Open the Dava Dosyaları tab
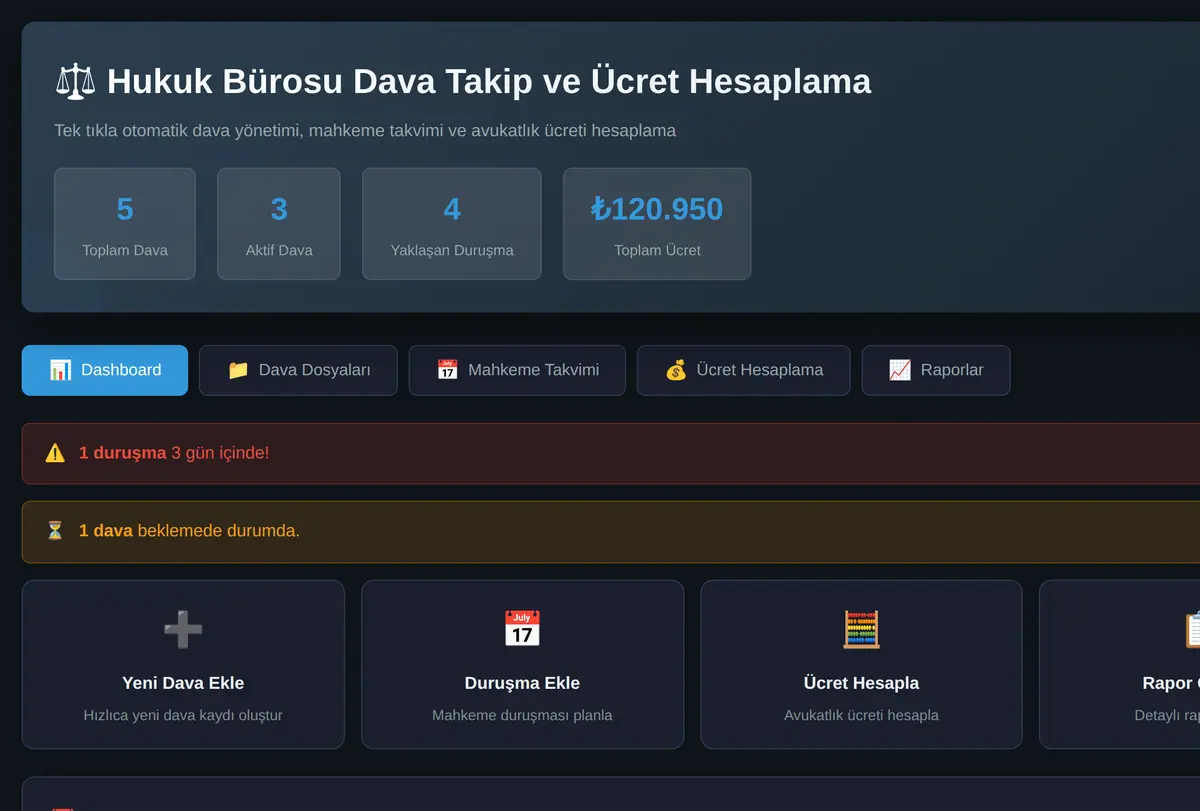This screenshot has width=1200, height=811. tap(298, 370)
